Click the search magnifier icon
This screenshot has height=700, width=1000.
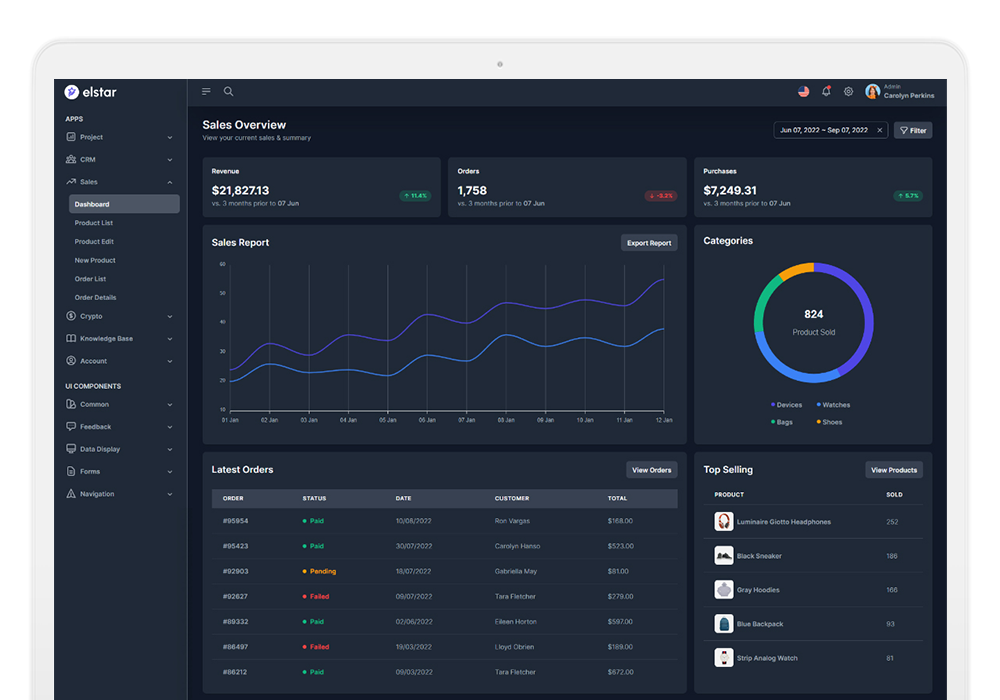(x=228, y=91)
